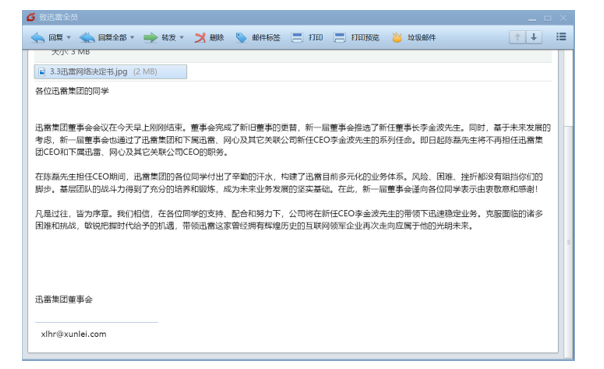Screen dimensions: 604x369
Task: Open attachment 3.3迅雷网络决定书.jpg
Action: 110,72
